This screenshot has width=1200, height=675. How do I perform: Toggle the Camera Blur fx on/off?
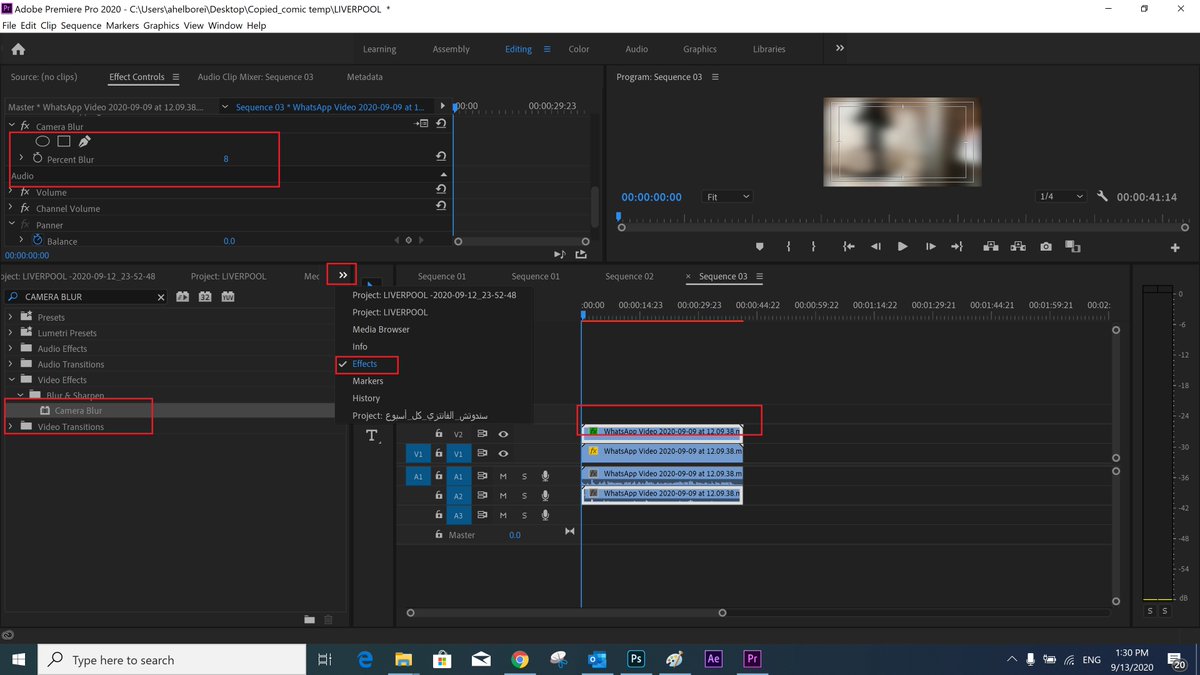point(24,127)
